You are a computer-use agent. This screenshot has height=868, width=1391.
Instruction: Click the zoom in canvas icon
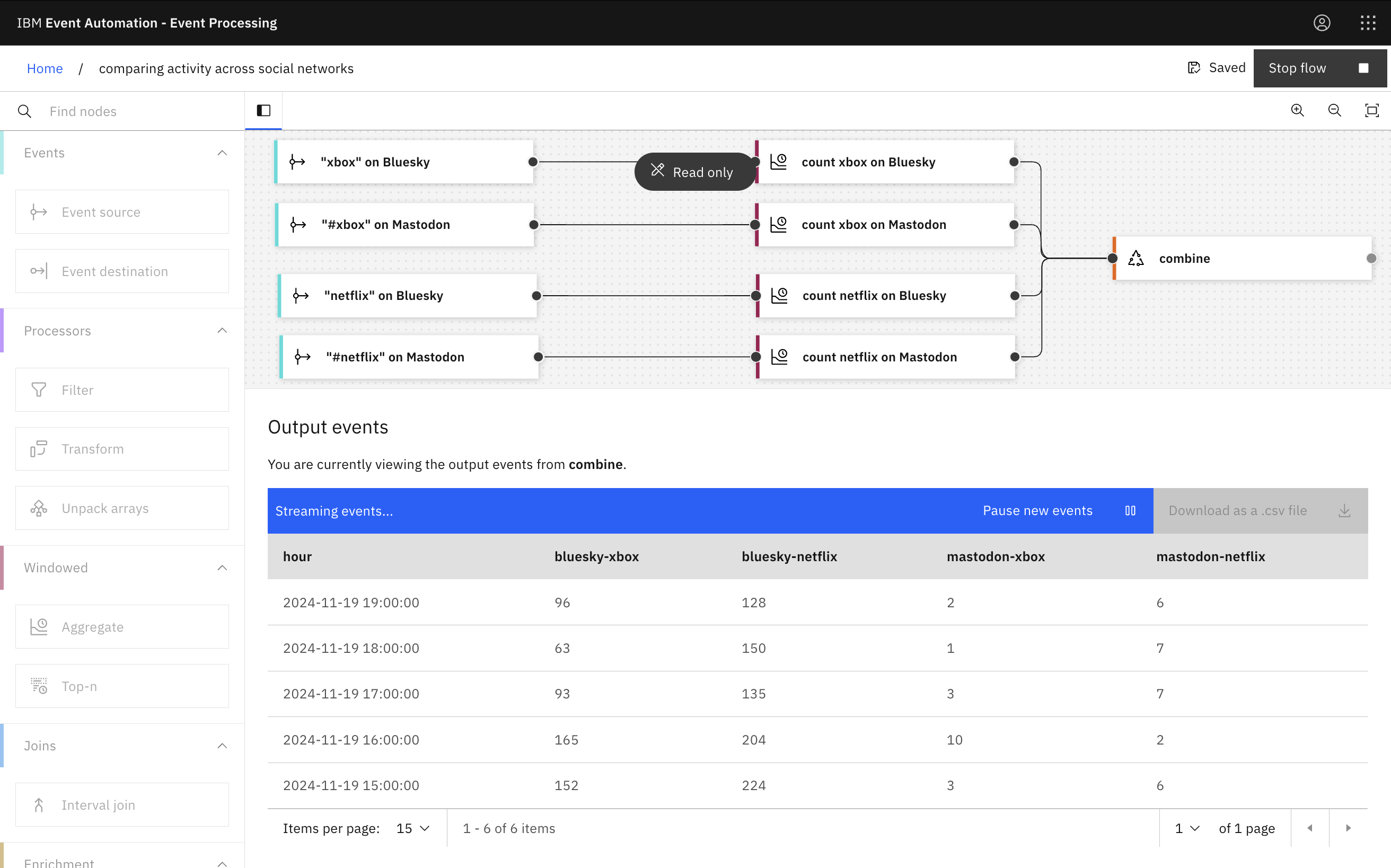click(1297, 111)
